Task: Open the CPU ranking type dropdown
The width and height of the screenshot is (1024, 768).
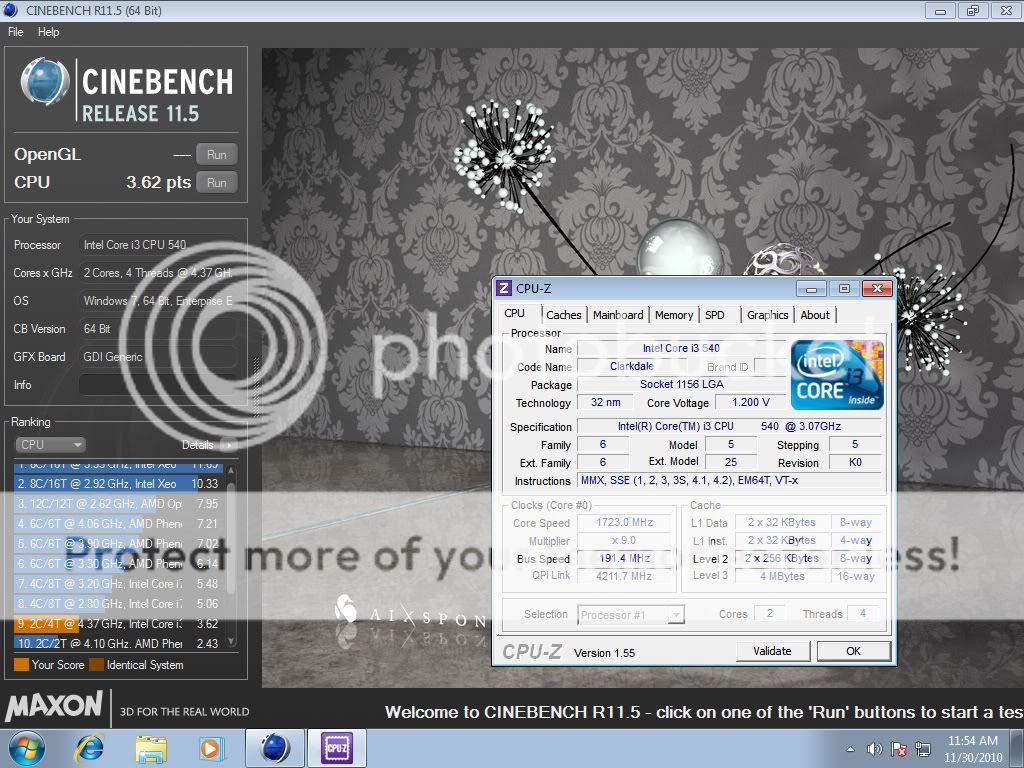Action: click(x=50, y=445)
